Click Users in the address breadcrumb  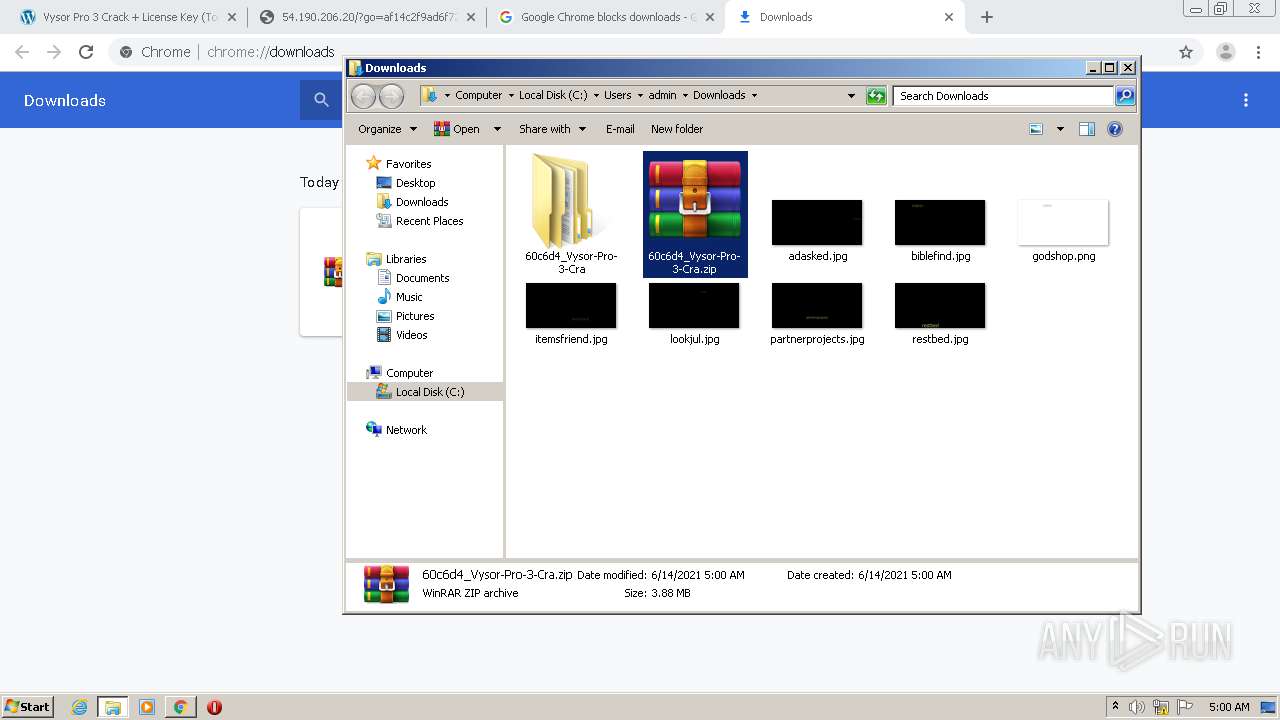click(x=617, y=96)
